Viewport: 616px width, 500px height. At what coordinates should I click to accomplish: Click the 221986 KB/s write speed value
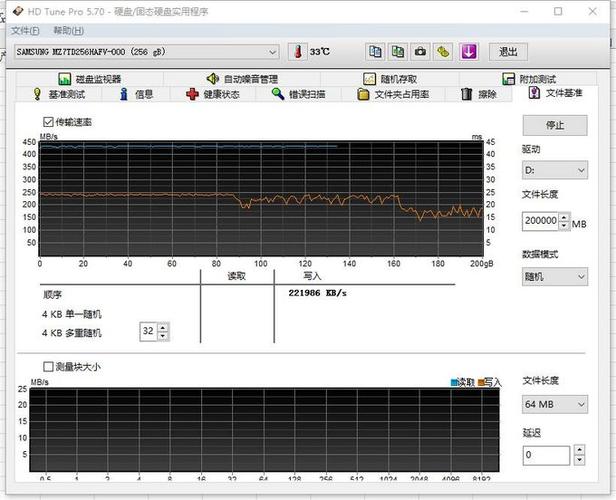point(317,293)
